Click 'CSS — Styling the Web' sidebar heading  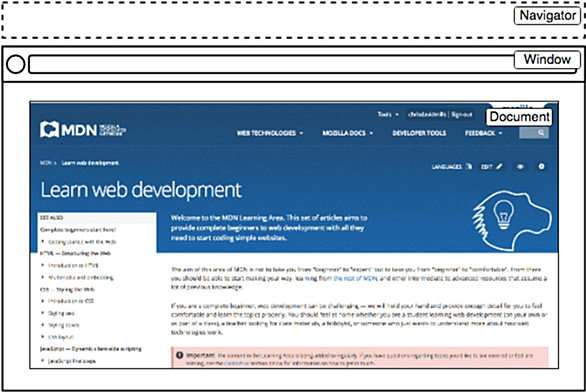pos(67,289)
